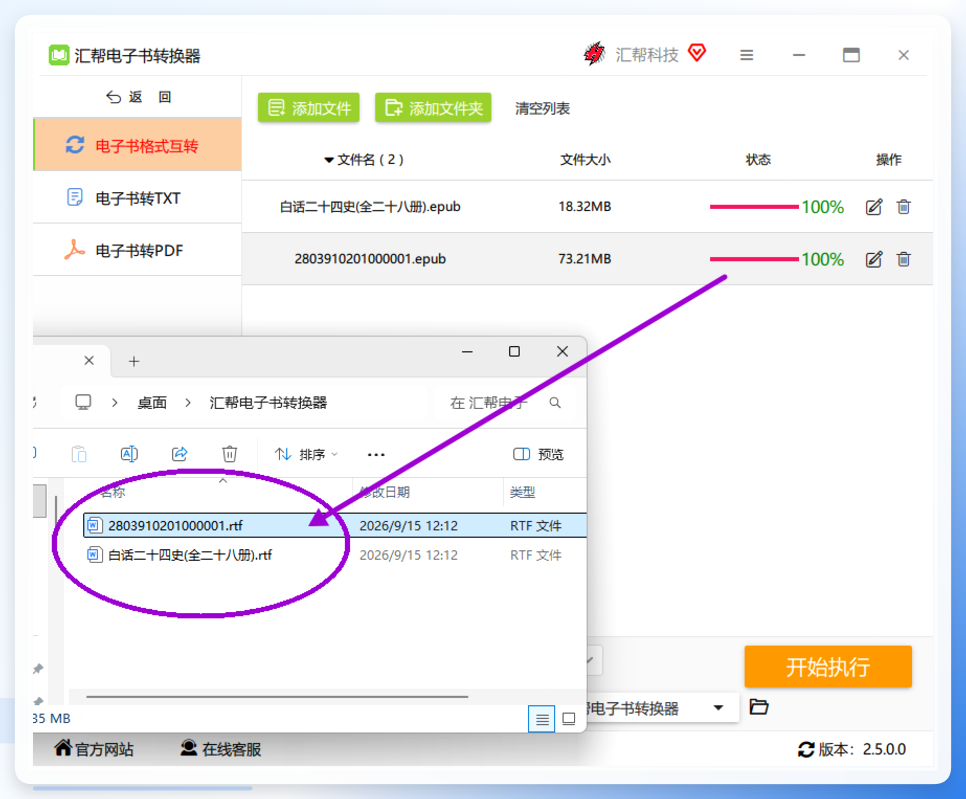Image resolution: width=966 pixels, height=799 pixels.
Task: Delete the 2803910201000001.epub row
Action: coord(904,259)
